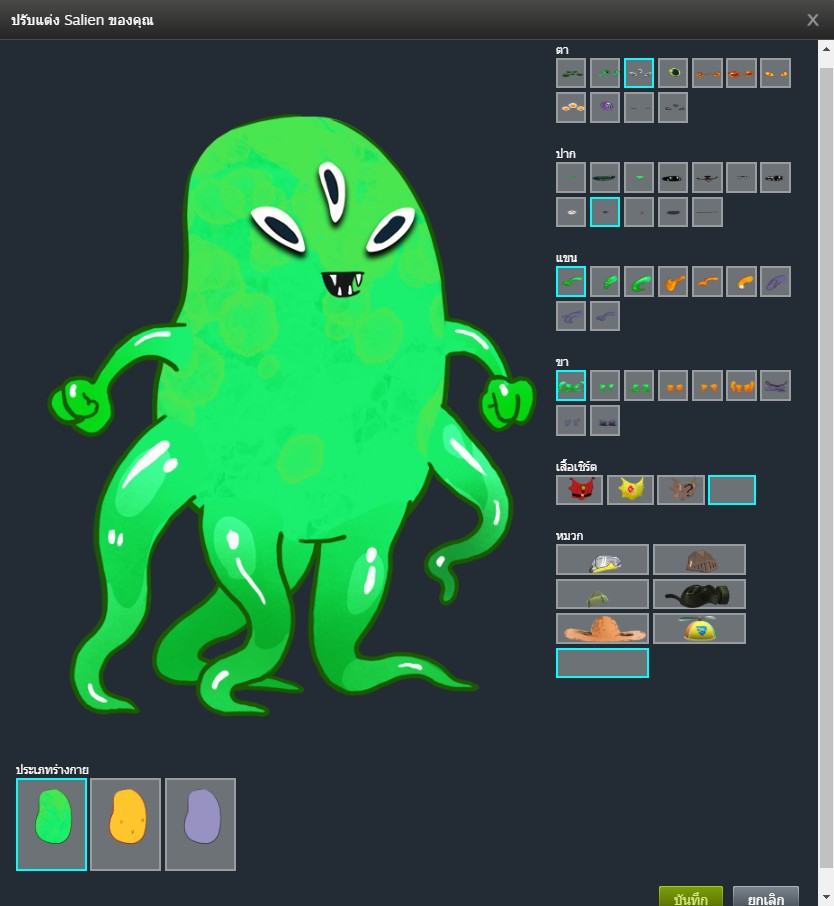Choose the wide dark green mouth
834x906 pixels.
(605, 177)
